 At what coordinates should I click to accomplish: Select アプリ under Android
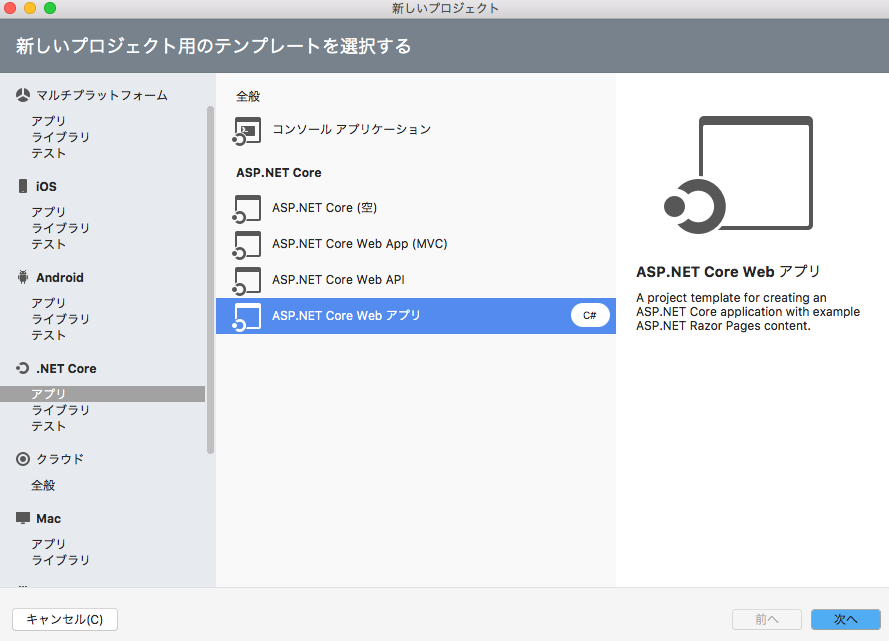click(x=48, y=303)
